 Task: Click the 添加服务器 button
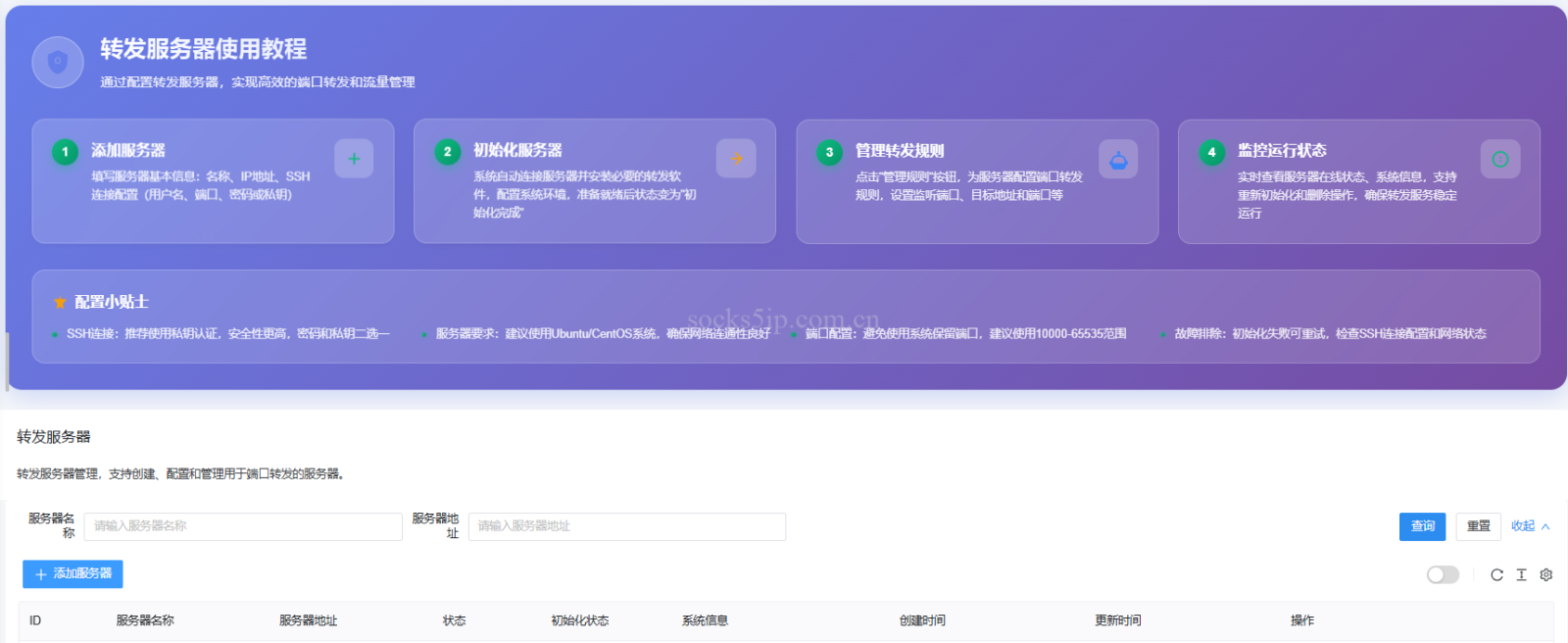point(73,573)
